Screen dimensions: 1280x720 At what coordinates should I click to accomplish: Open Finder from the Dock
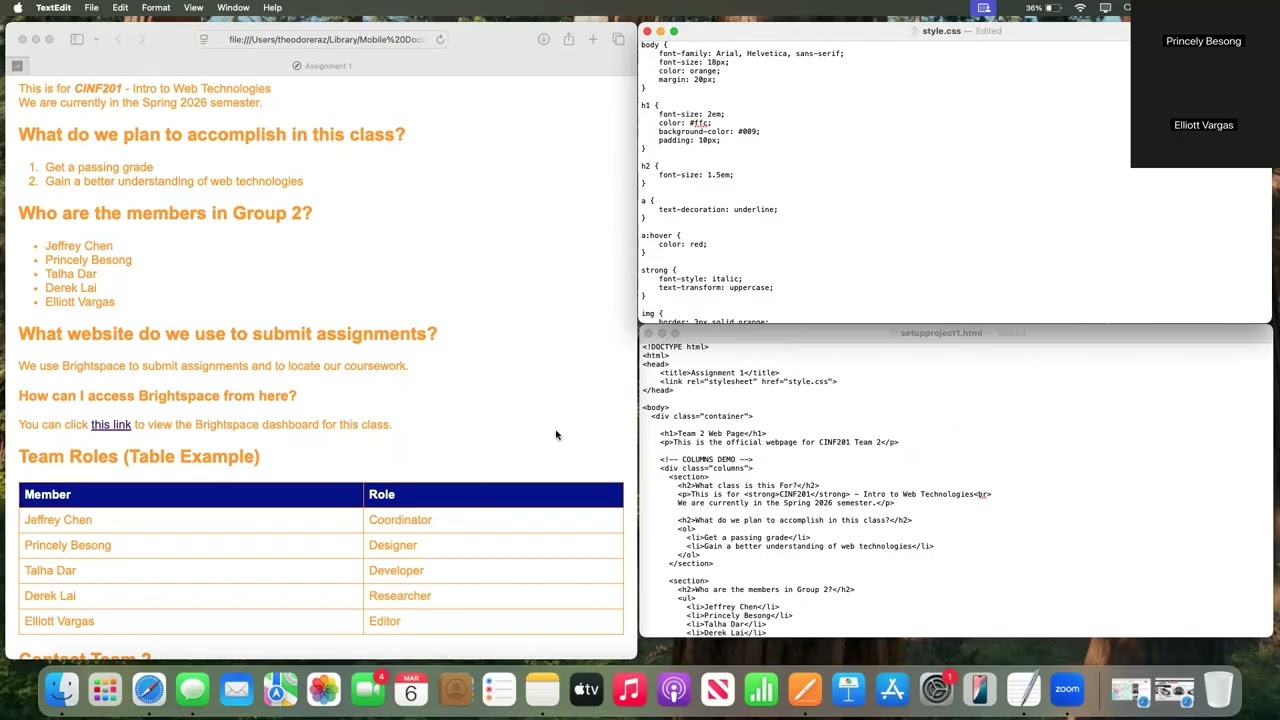pyautogui.click(x=62, y=689)
